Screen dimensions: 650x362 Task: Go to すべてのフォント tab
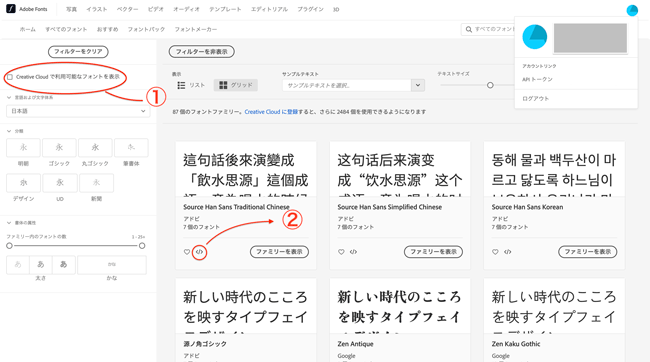pos(66,29)
